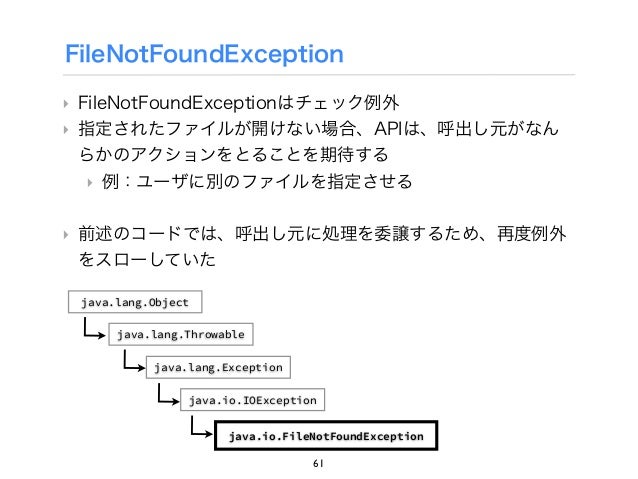
Task: Select the java.lang.Exception box
Action: [x=218, y=367]
